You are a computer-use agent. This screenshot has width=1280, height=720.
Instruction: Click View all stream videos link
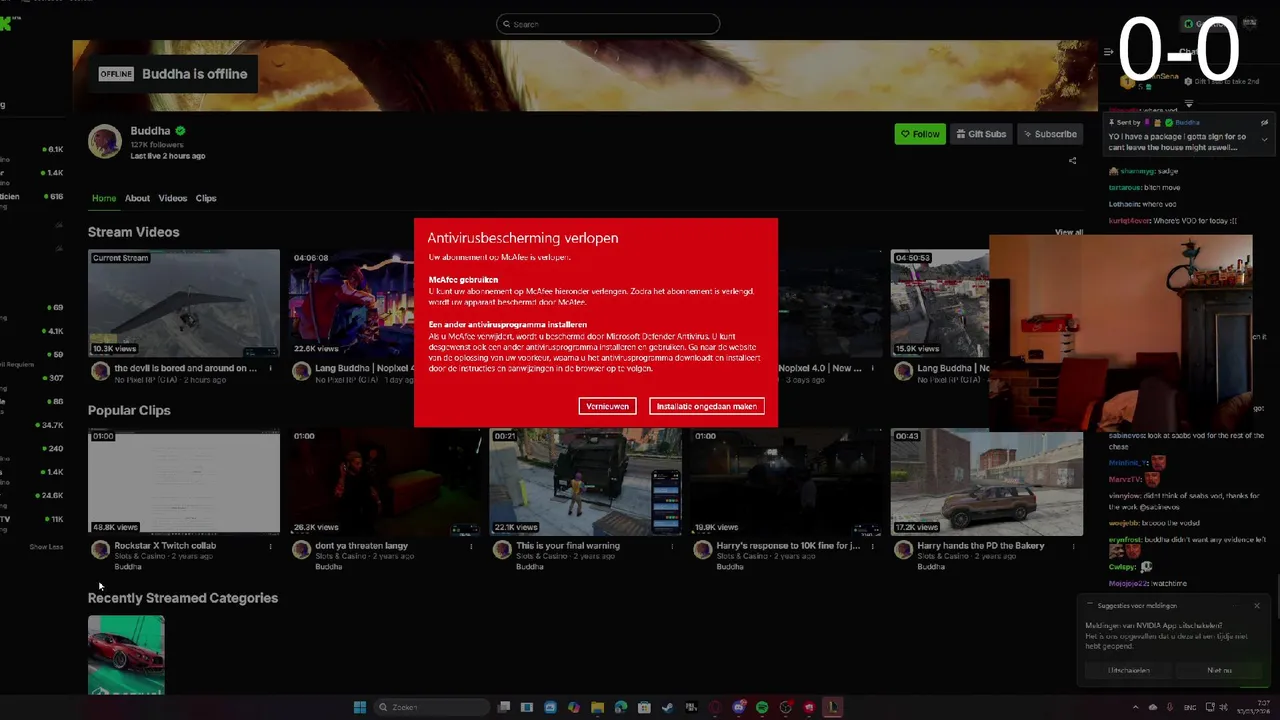1068,232
